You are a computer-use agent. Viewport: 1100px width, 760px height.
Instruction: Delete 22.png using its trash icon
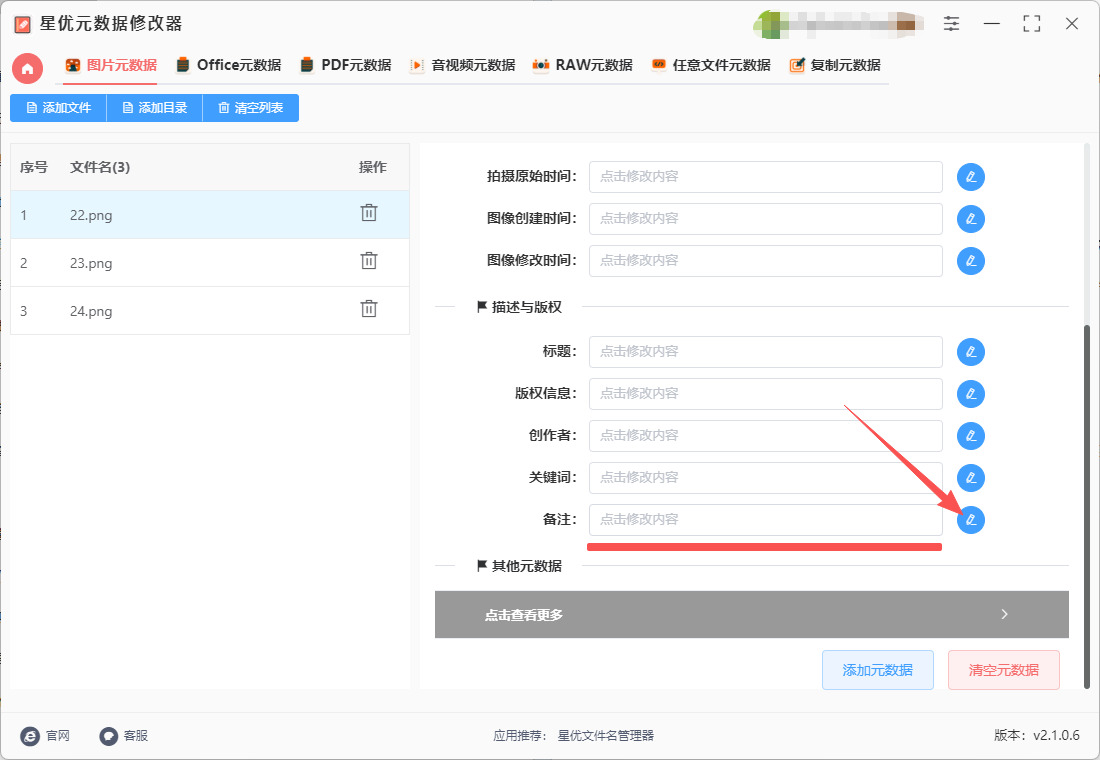coord(369,213)
